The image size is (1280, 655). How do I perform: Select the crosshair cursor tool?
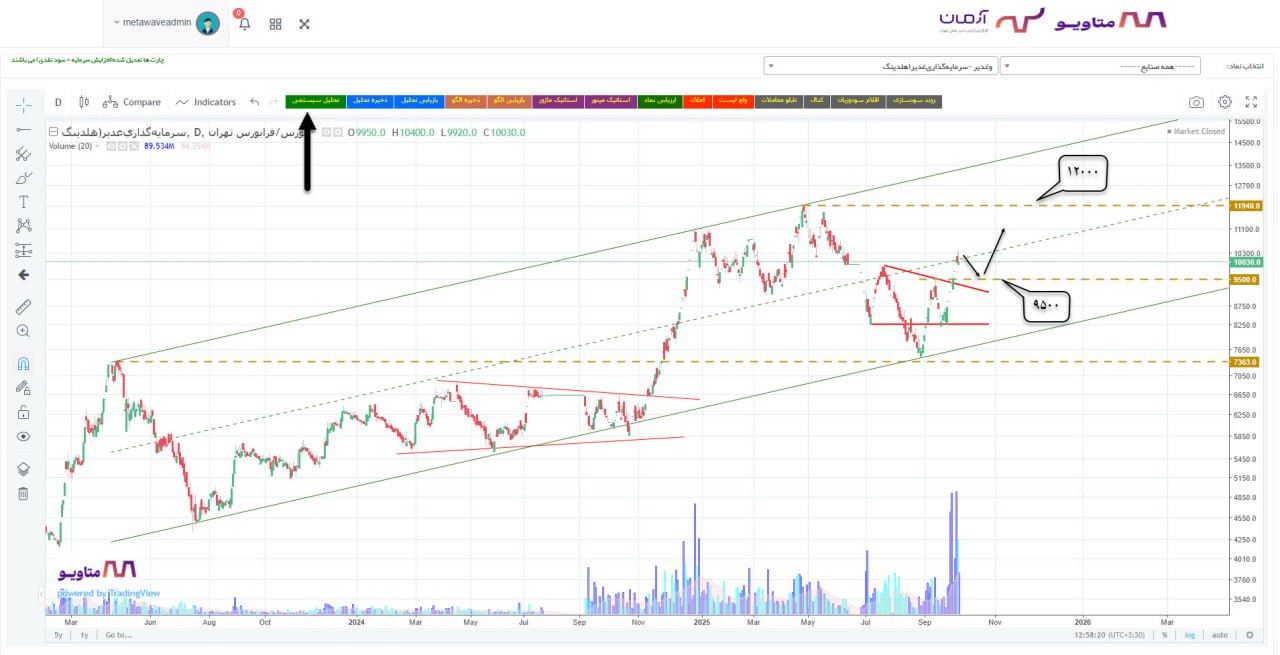(x=23, y=105)
